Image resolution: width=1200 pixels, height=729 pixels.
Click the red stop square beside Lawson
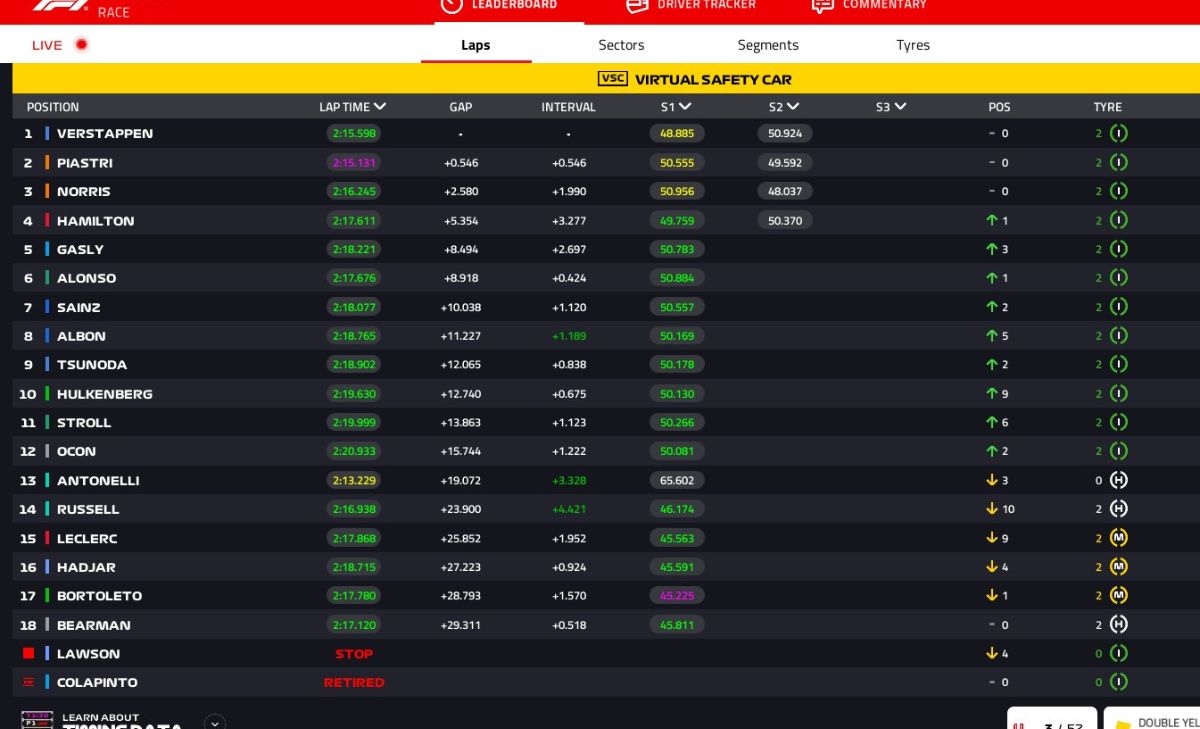(28, 653)
